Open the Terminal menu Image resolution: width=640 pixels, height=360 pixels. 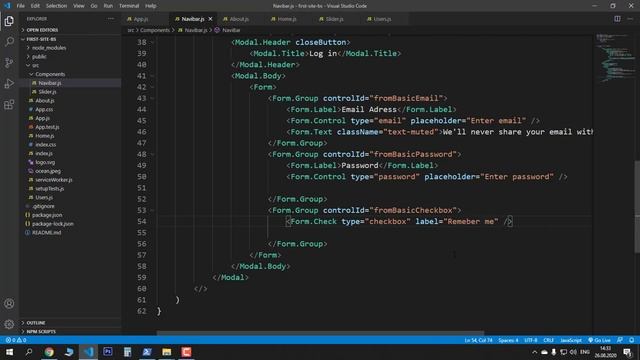129,6
